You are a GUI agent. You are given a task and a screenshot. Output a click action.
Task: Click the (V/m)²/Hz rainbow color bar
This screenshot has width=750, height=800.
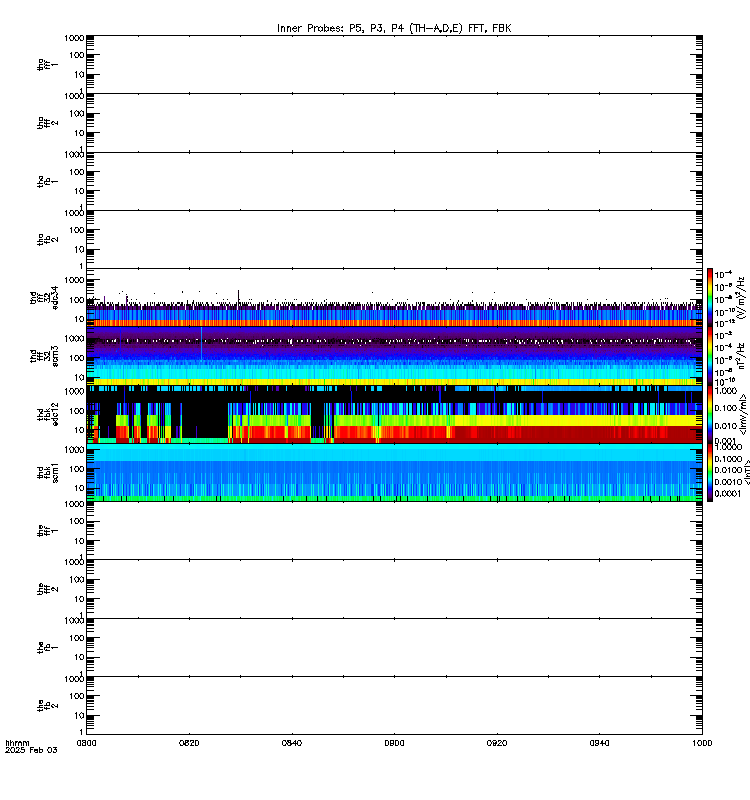coord(710,297)
